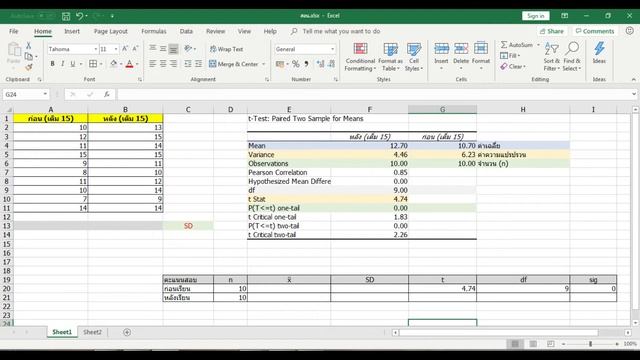Click Increase Decimal icon

[x=321, y=64]
